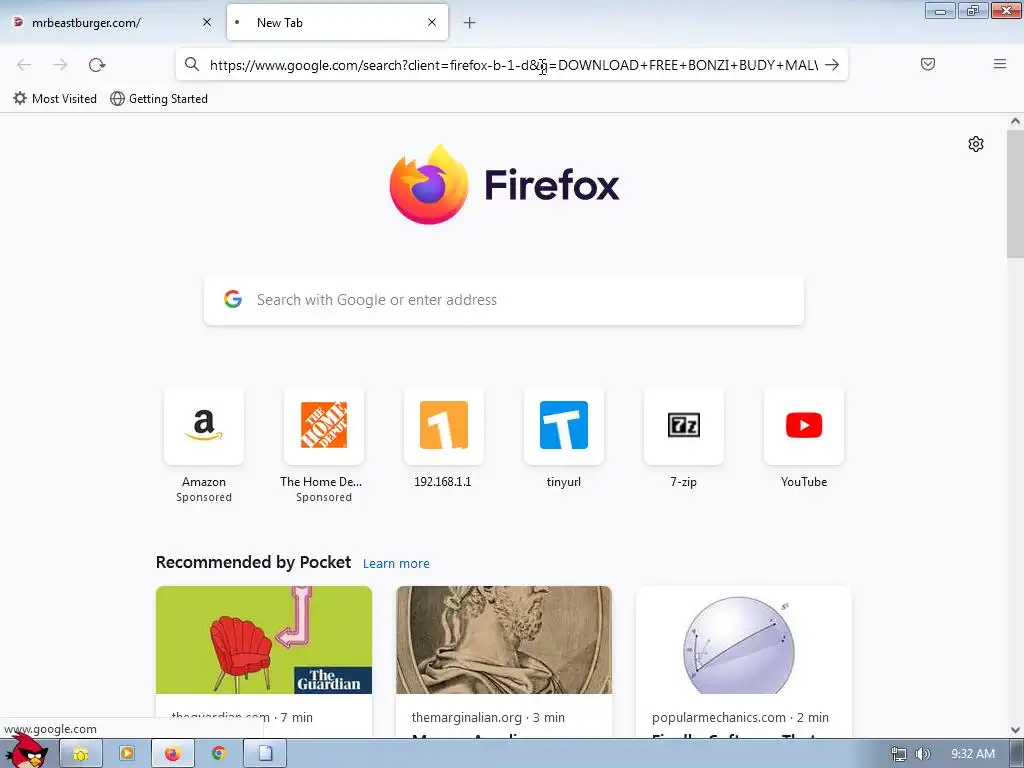Image resolution: width=1024 pixels, height=768 pixels.
Task: Close the mrbeastburger.com tab
Action: pyautogui.click(x=207, y=22)
